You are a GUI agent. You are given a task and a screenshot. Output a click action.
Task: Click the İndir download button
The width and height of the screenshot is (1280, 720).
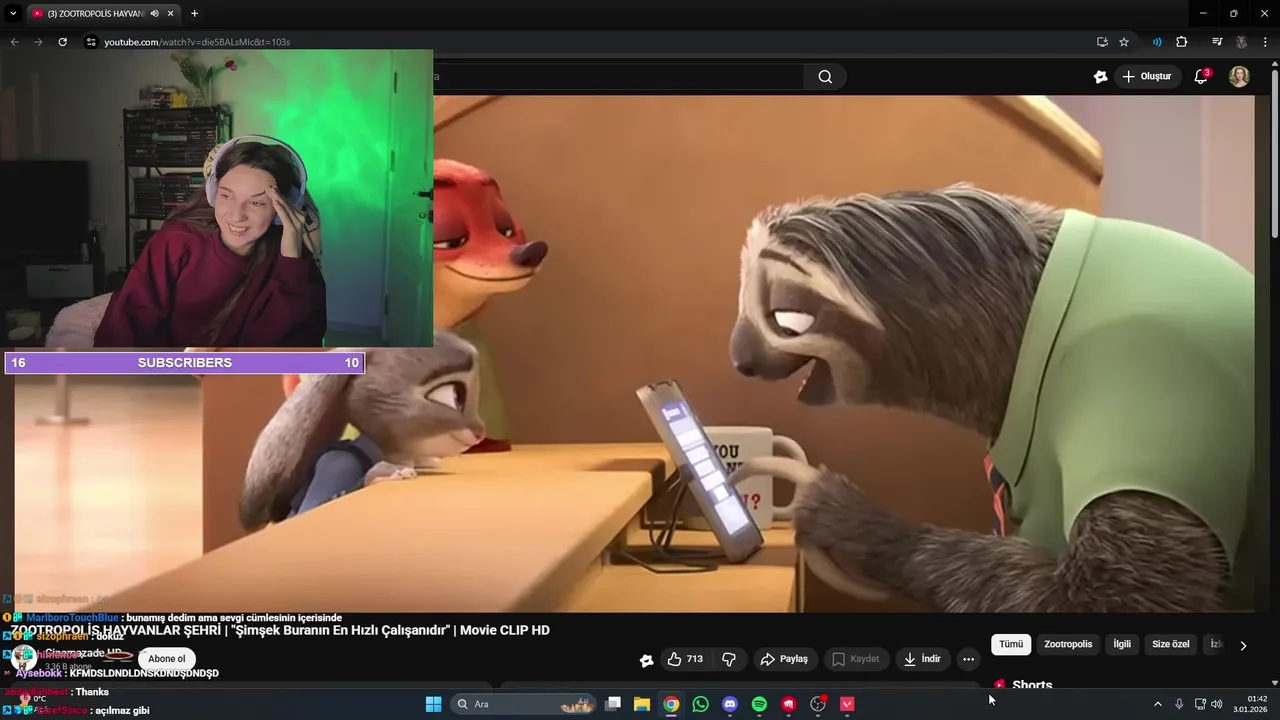point(921,659)
